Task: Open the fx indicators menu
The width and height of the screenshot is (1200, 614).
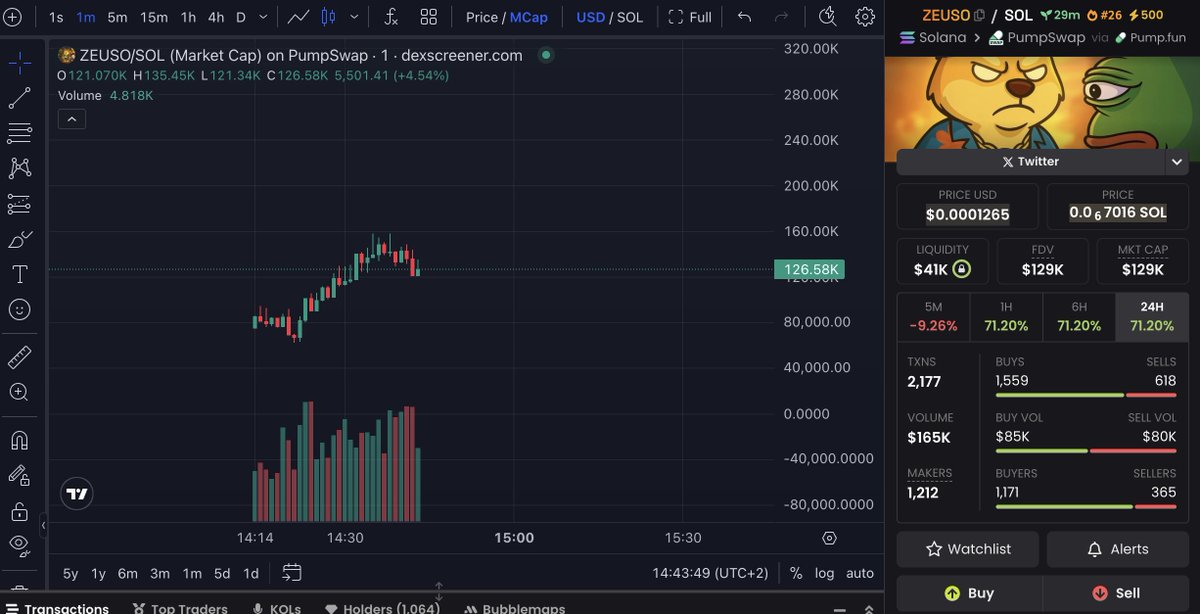Action: tap(391, 17)
